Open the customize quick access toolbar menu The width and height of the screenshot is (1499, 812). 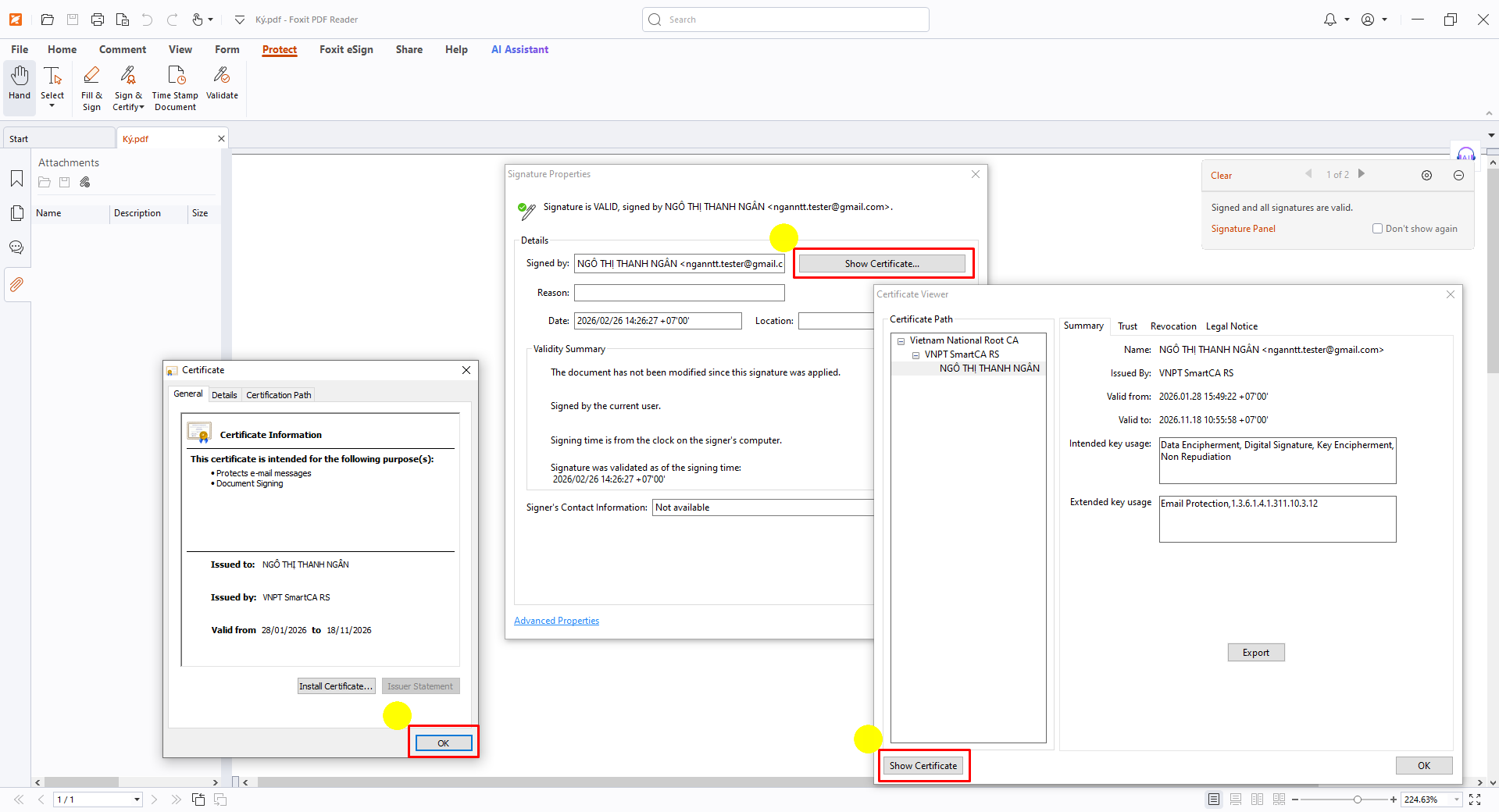(239, 20)
